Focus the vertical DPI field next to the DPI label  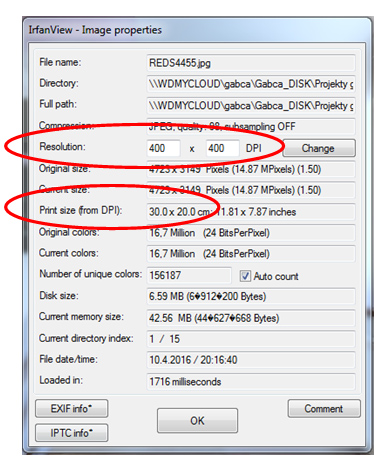(x=222, y=148)
